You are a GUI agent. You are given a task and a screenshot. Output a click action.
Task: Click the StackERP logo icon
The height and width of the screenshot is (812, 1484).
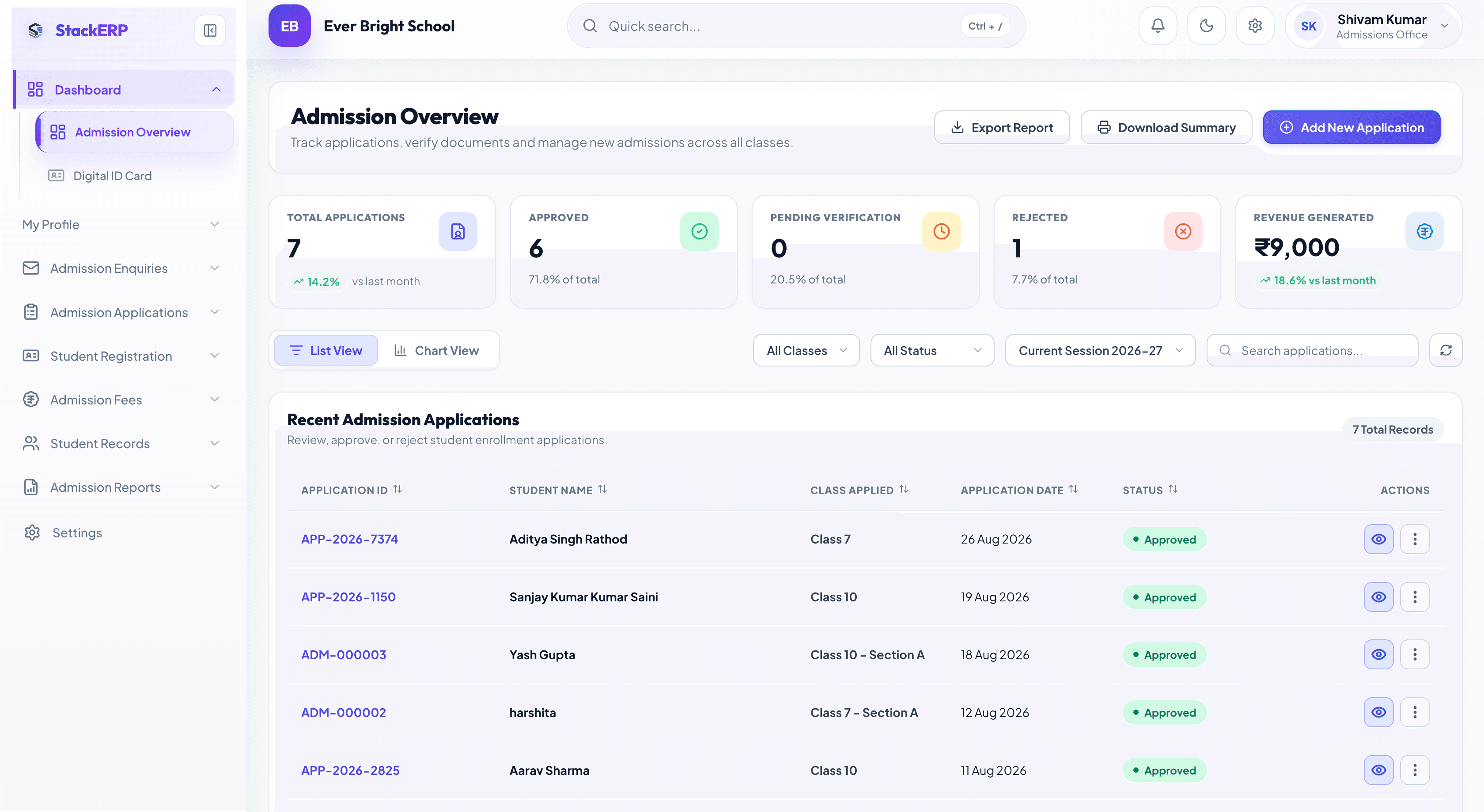tap(36, 30)
